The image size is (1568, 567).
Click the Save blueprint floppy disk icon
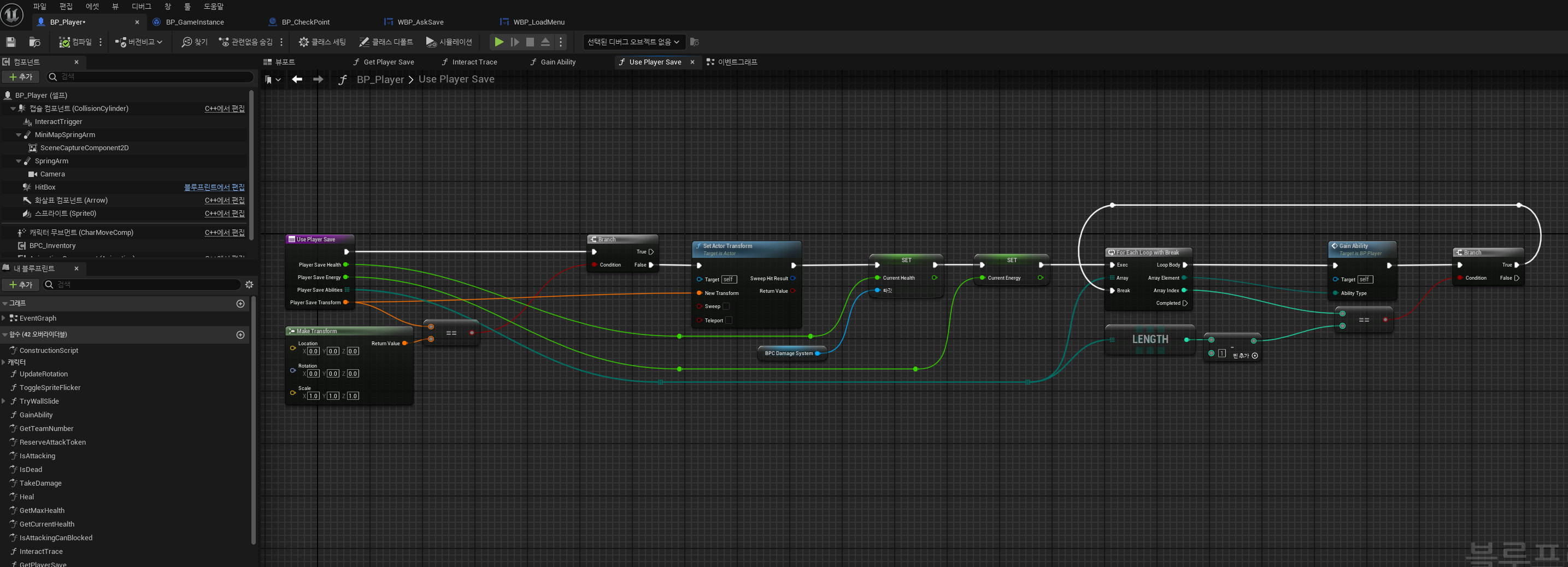click(x=10, y=42)
